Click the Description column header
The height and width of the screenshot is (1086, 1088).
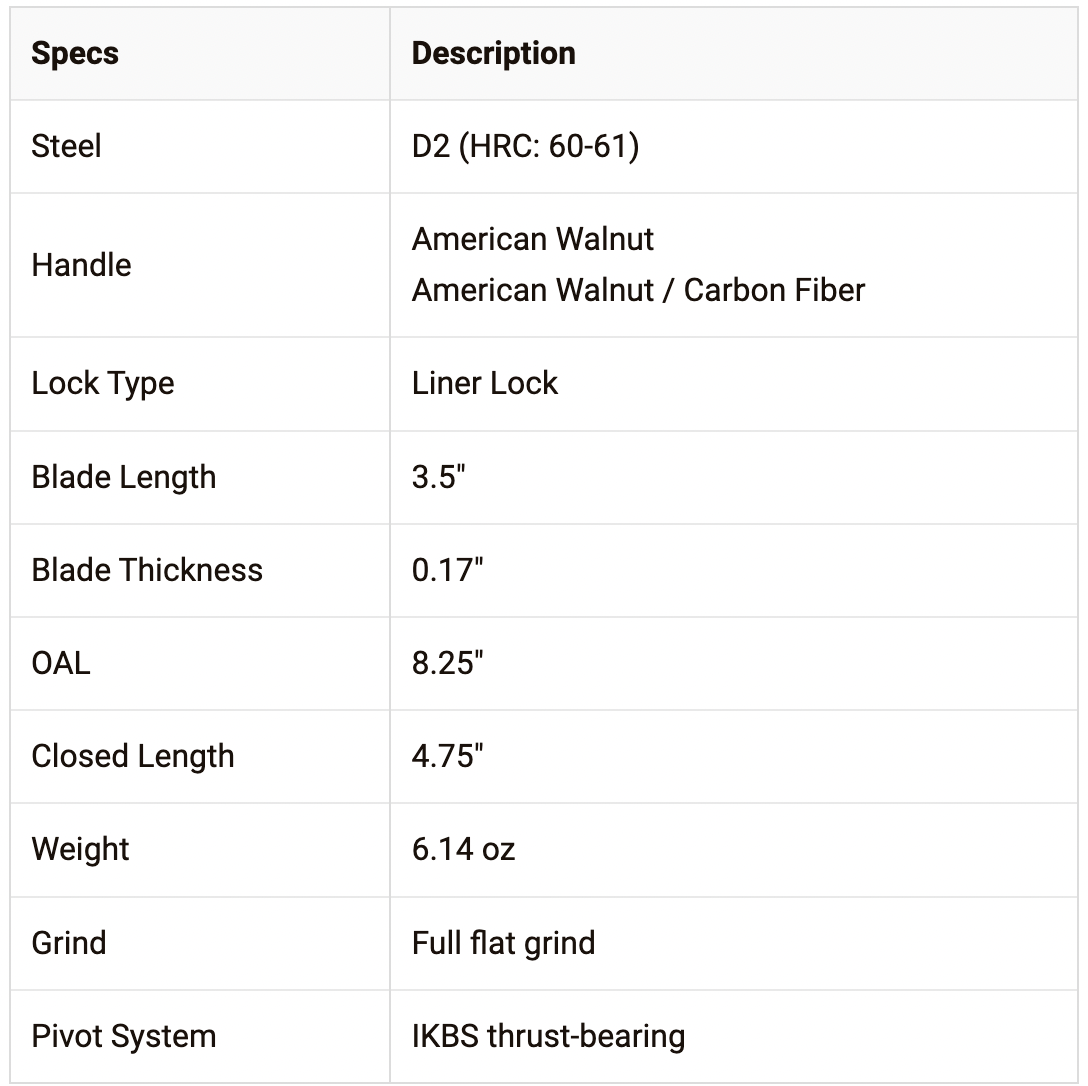pyautogui.click(x=493, y=54)
